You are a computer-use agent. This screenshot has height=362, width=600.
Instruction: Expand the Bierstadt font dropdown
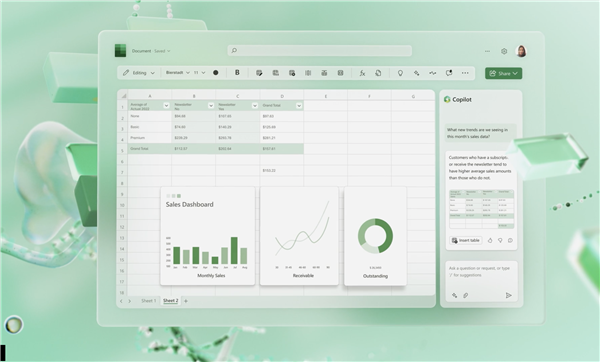click(x=178, y=73)
